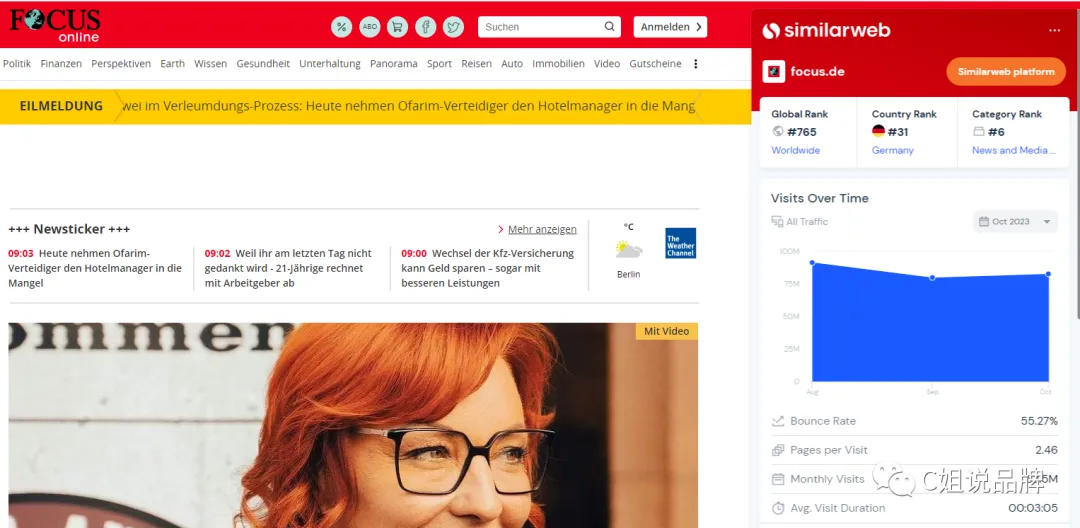Click the Similarweb platform button

click(1006, 72)
